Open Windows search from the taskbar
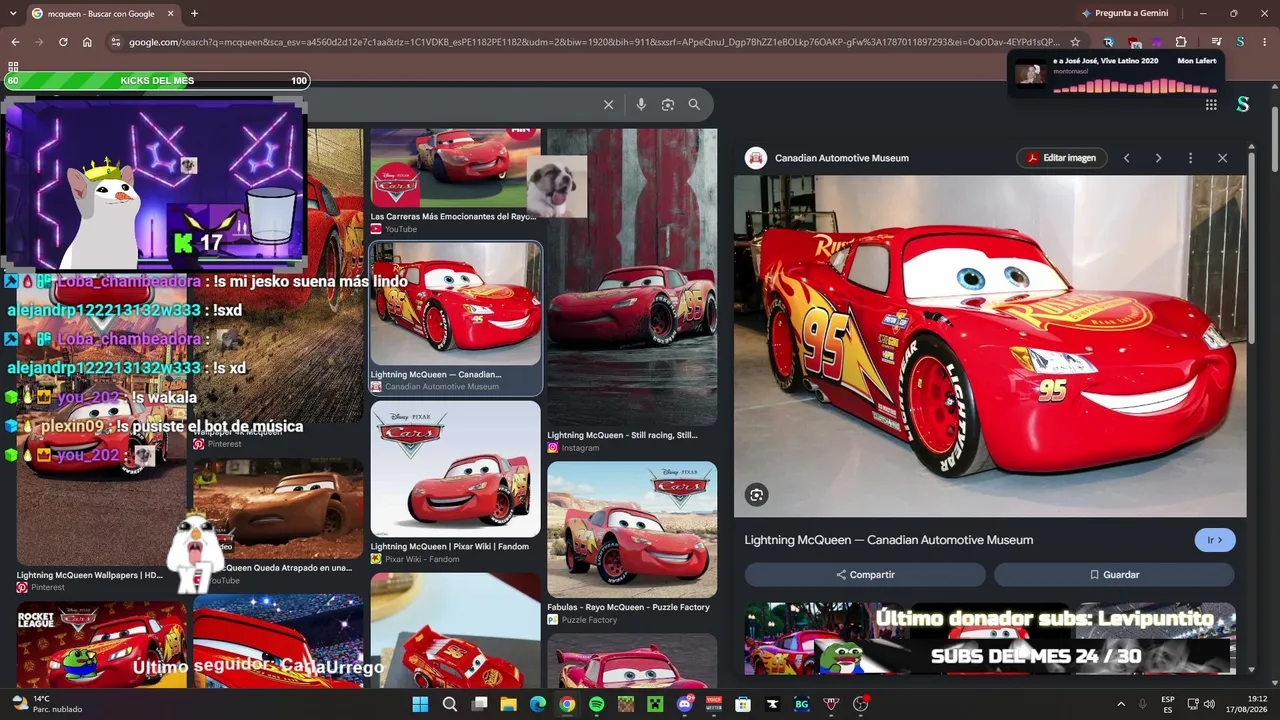 pos(450,704)
